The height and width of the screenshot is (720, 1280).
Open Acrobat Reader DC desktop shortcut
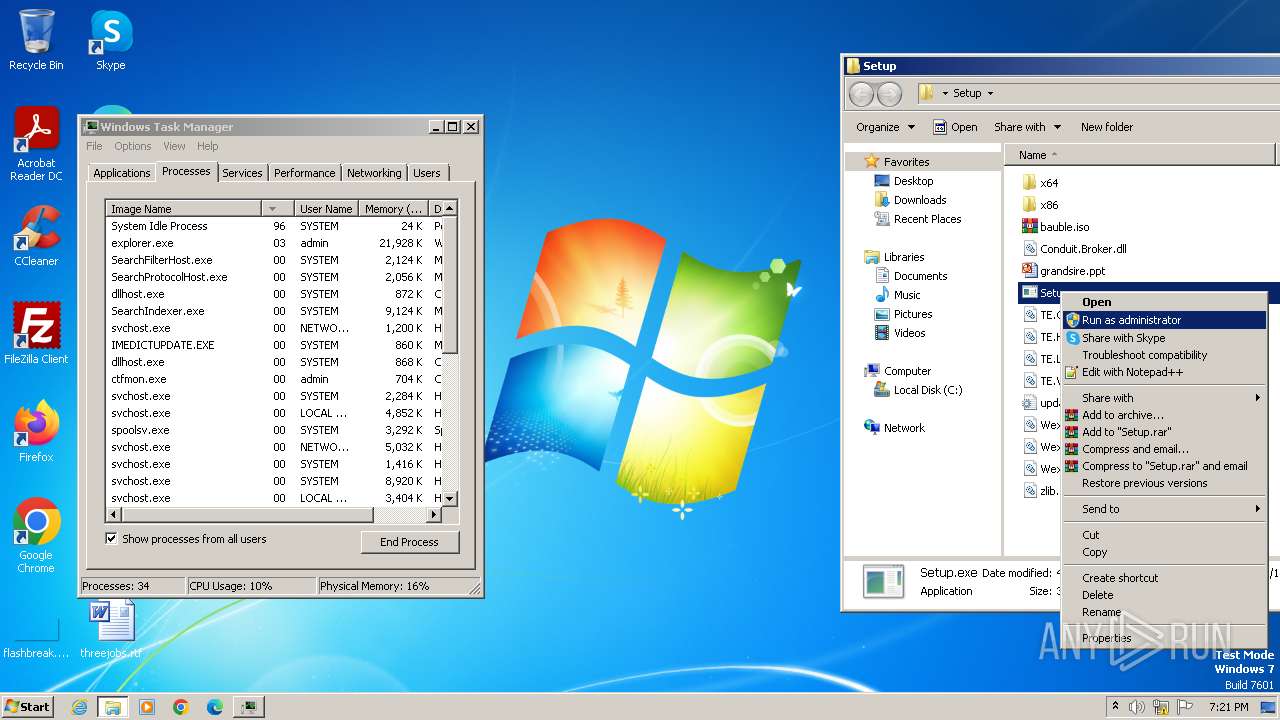point(36,144)
